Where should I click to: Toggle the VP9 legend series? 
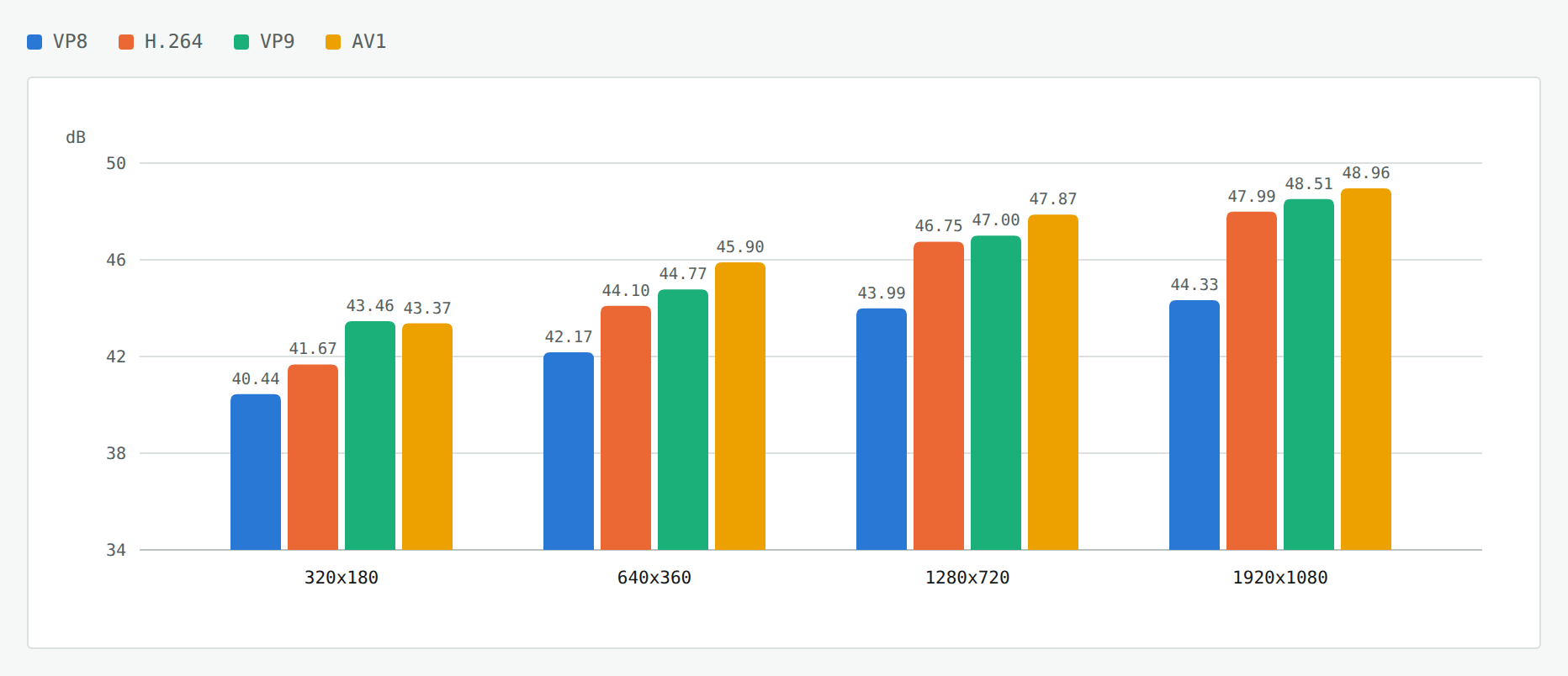pos(264,42)
